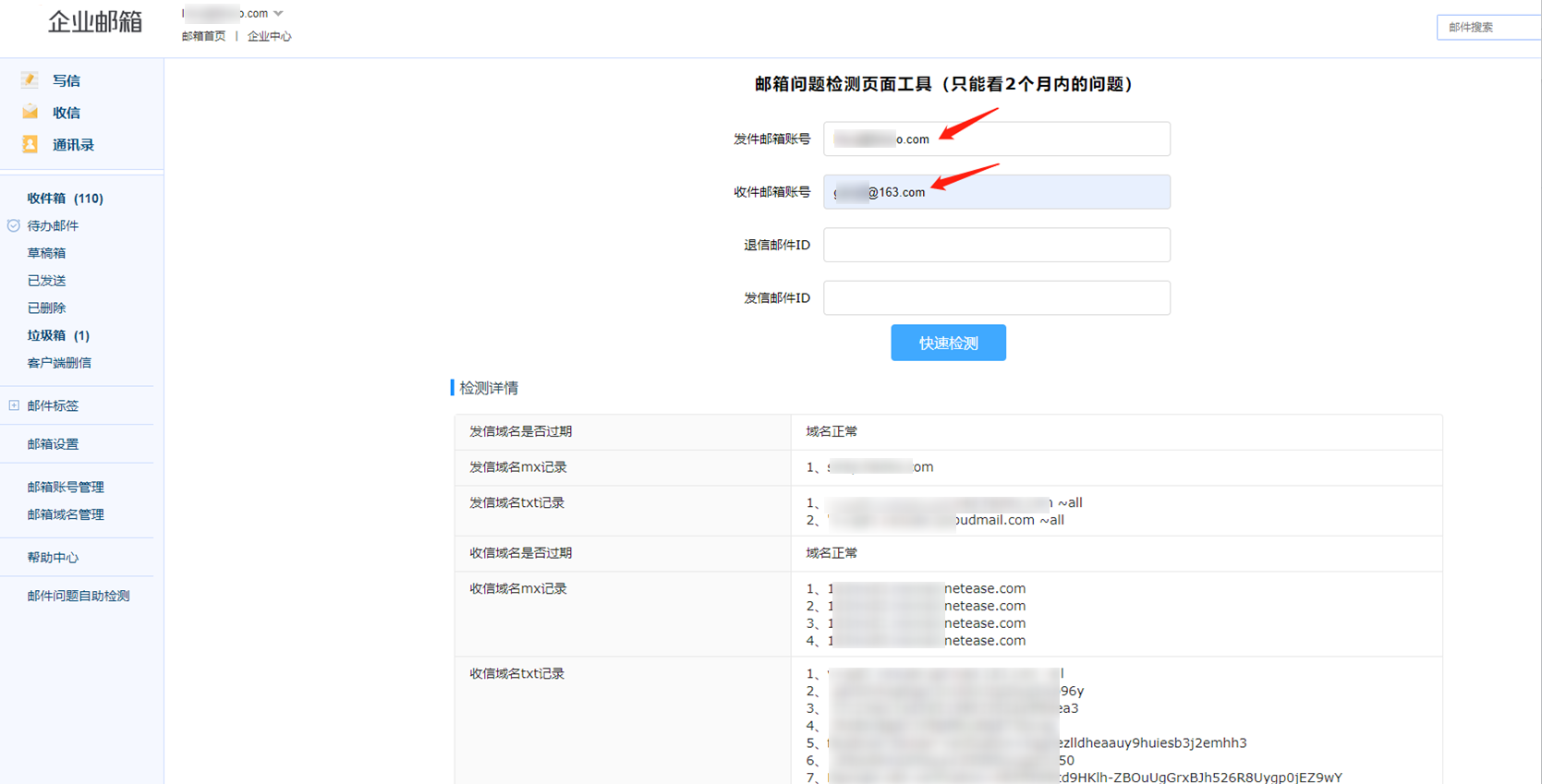Click the inbox envelope icon
Screen dimensions: 1542x784
tap(30, 113)
